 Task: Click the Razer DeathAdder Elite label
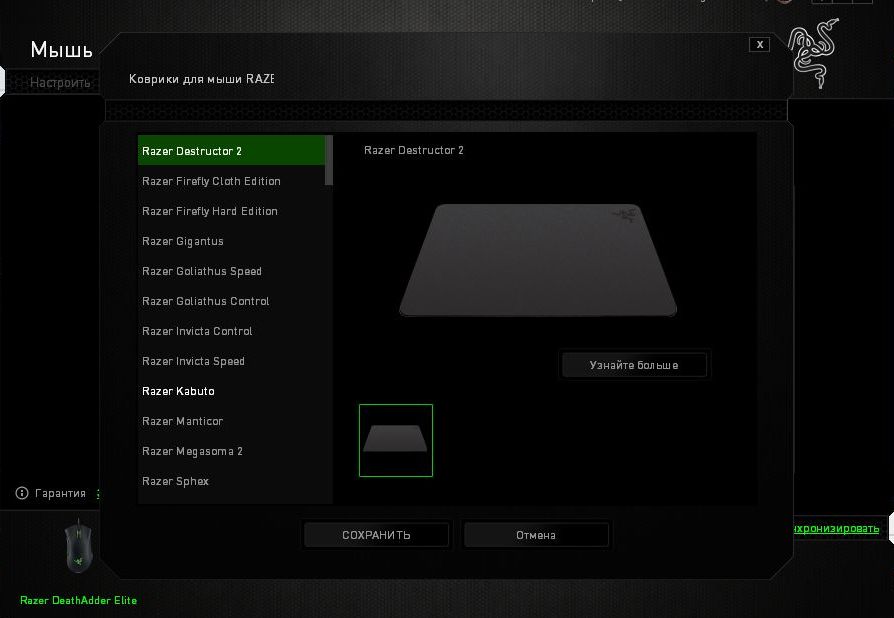pos(78,600)
